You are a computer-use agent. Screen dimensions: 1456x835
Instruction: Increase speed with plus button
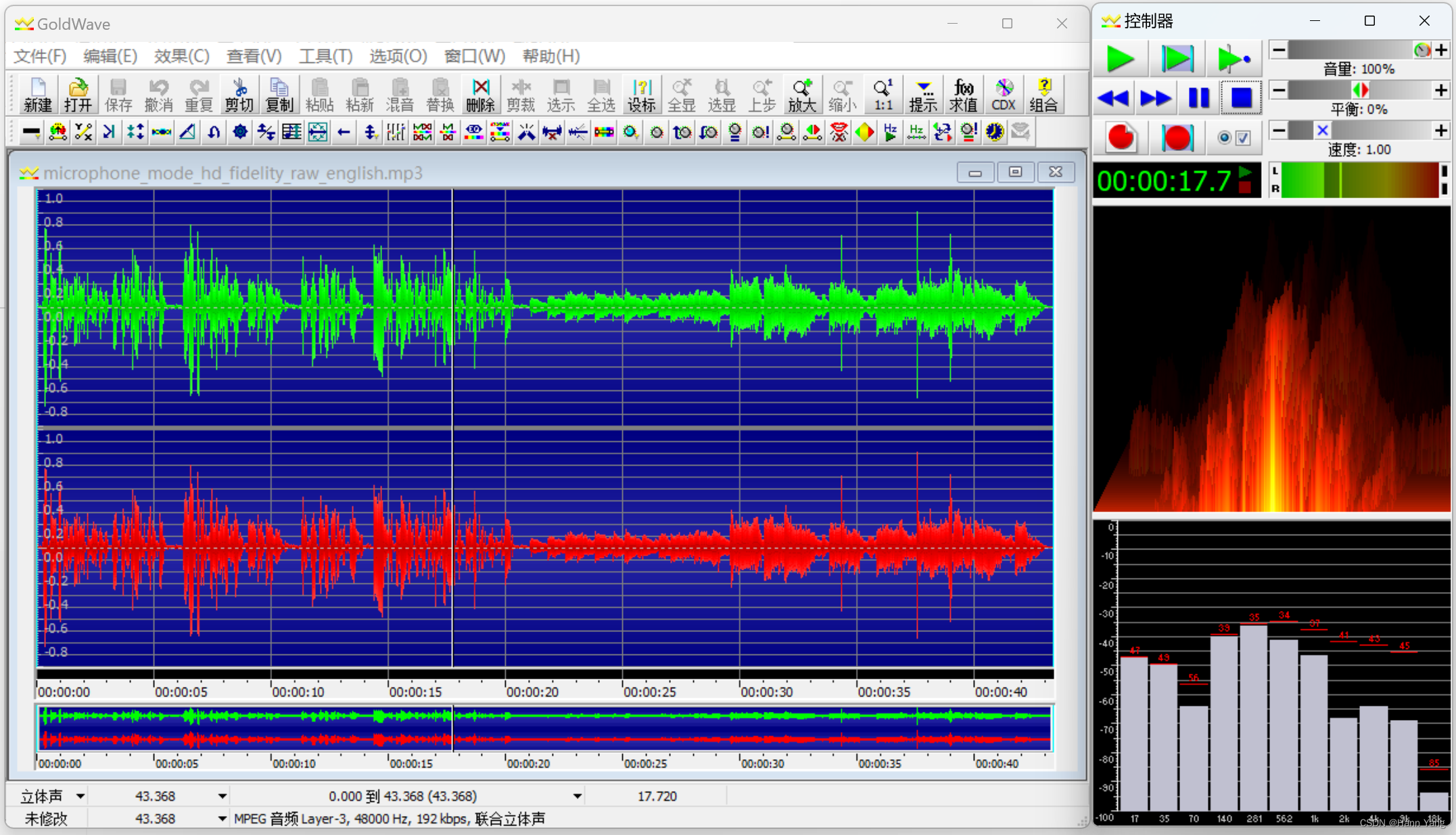point(1442,130)
